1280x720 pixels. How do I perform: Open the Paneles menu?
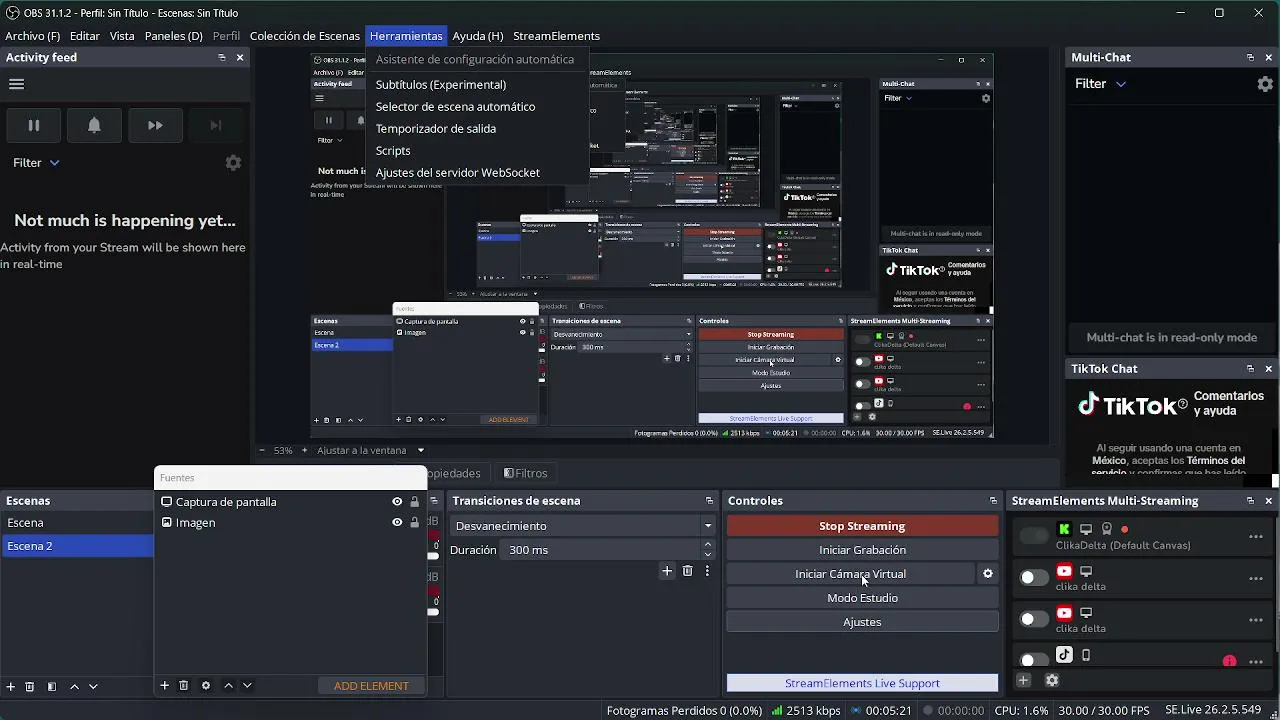(x=173, y=36)
